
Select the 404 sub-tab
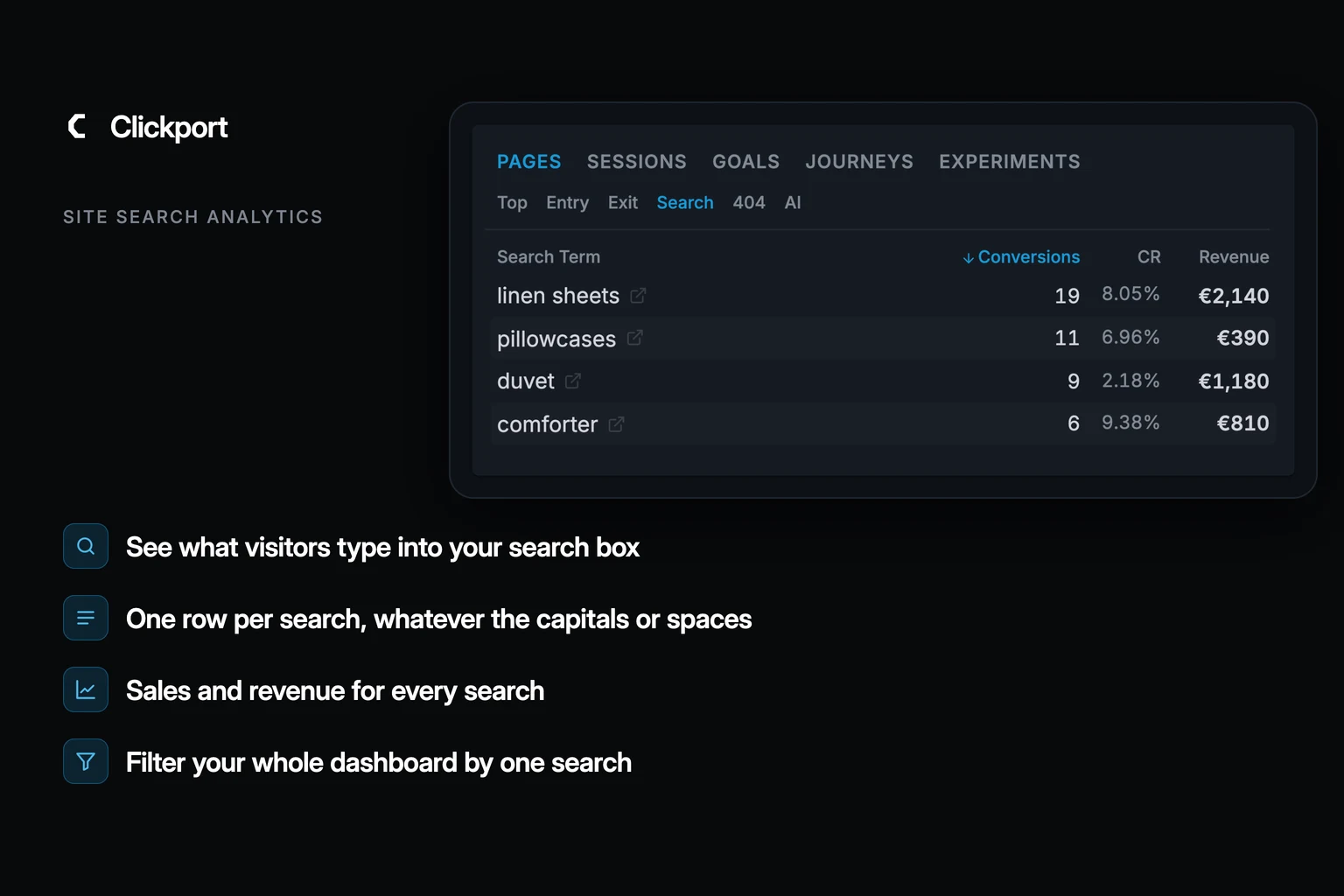pyautogui.click(x=749, y=203)
